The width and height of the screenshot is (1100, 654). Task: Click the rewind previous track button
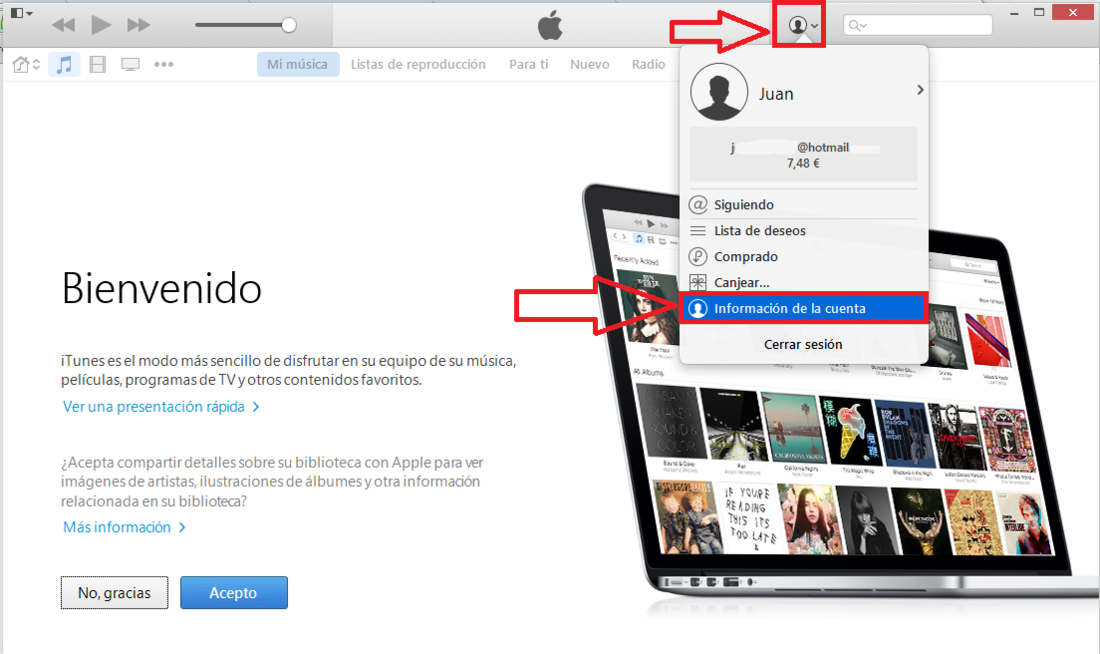tap(63, 25)
